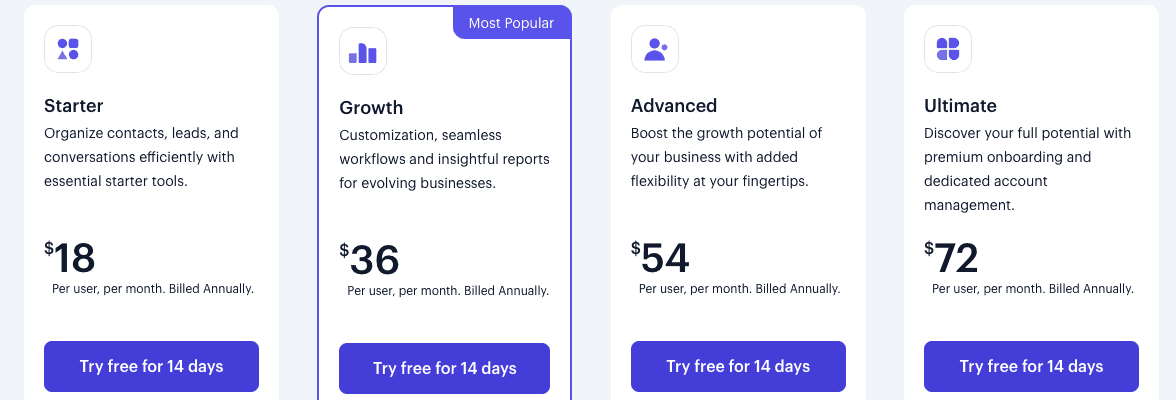The height and width of the screenshot is (400, 1176).
Task: Click the Ultimate plan description about premium onboarding
Action: point(1028,169)
